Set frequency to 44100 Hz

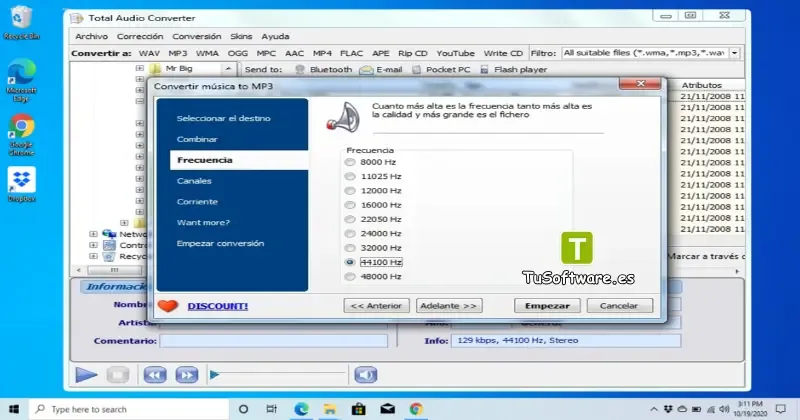349,262
